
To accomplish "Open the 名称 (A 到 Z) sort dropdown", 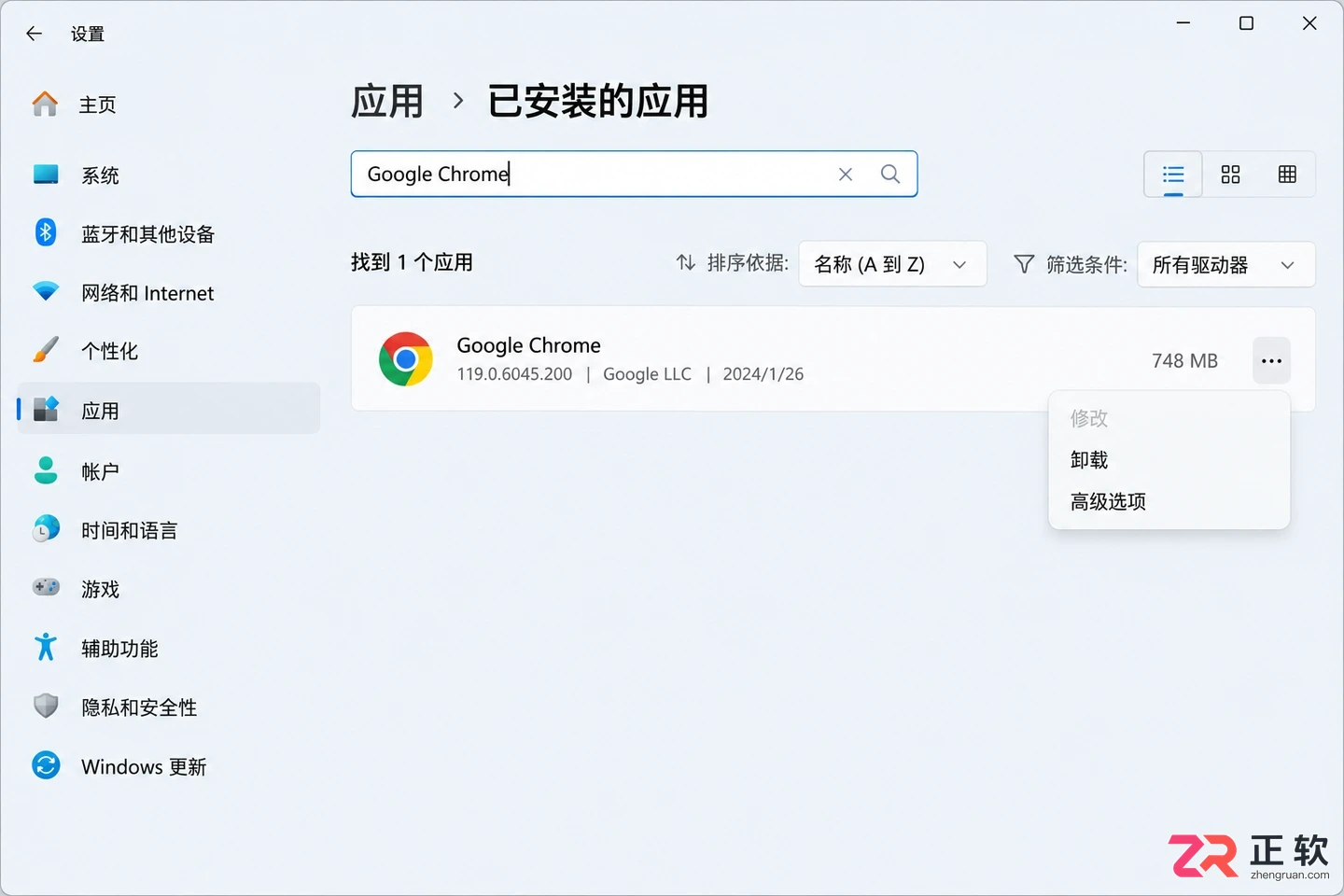I will click(x=892, y=264).
